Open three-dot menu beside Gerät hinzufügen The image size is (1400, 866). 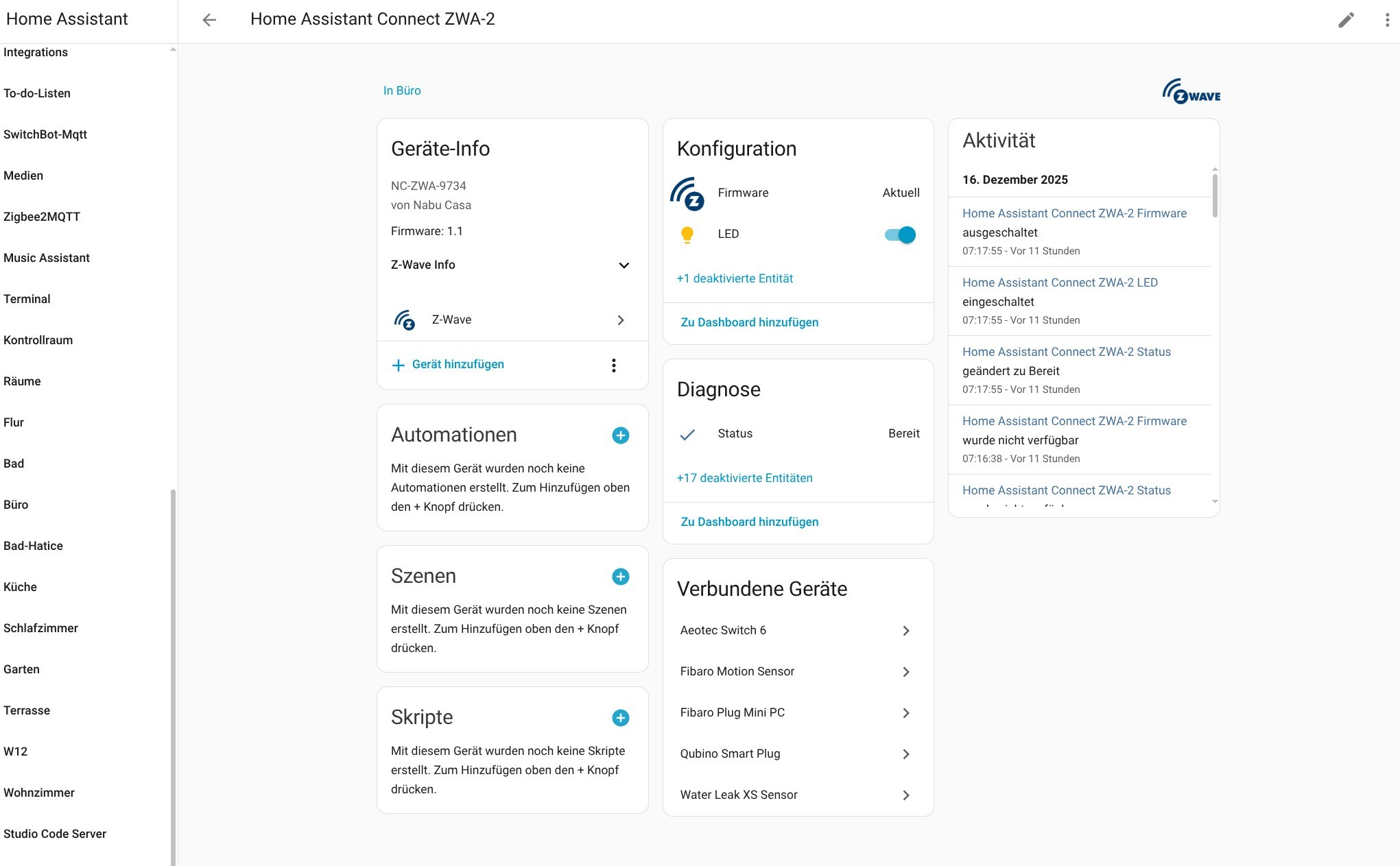tap(613, 365)
